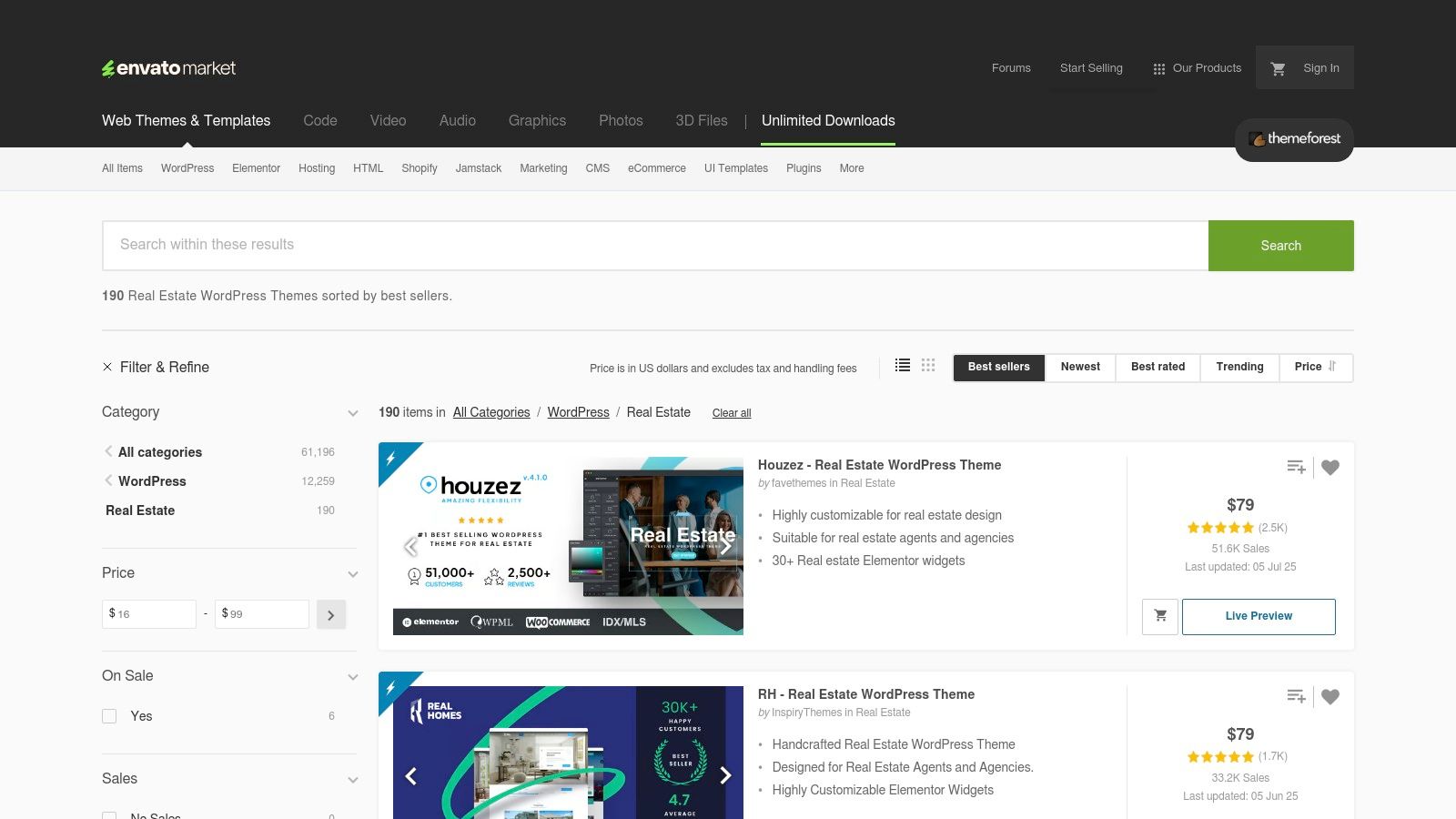Open the Photos marketplace tab

pyautogui.click(x=621, y=120)
